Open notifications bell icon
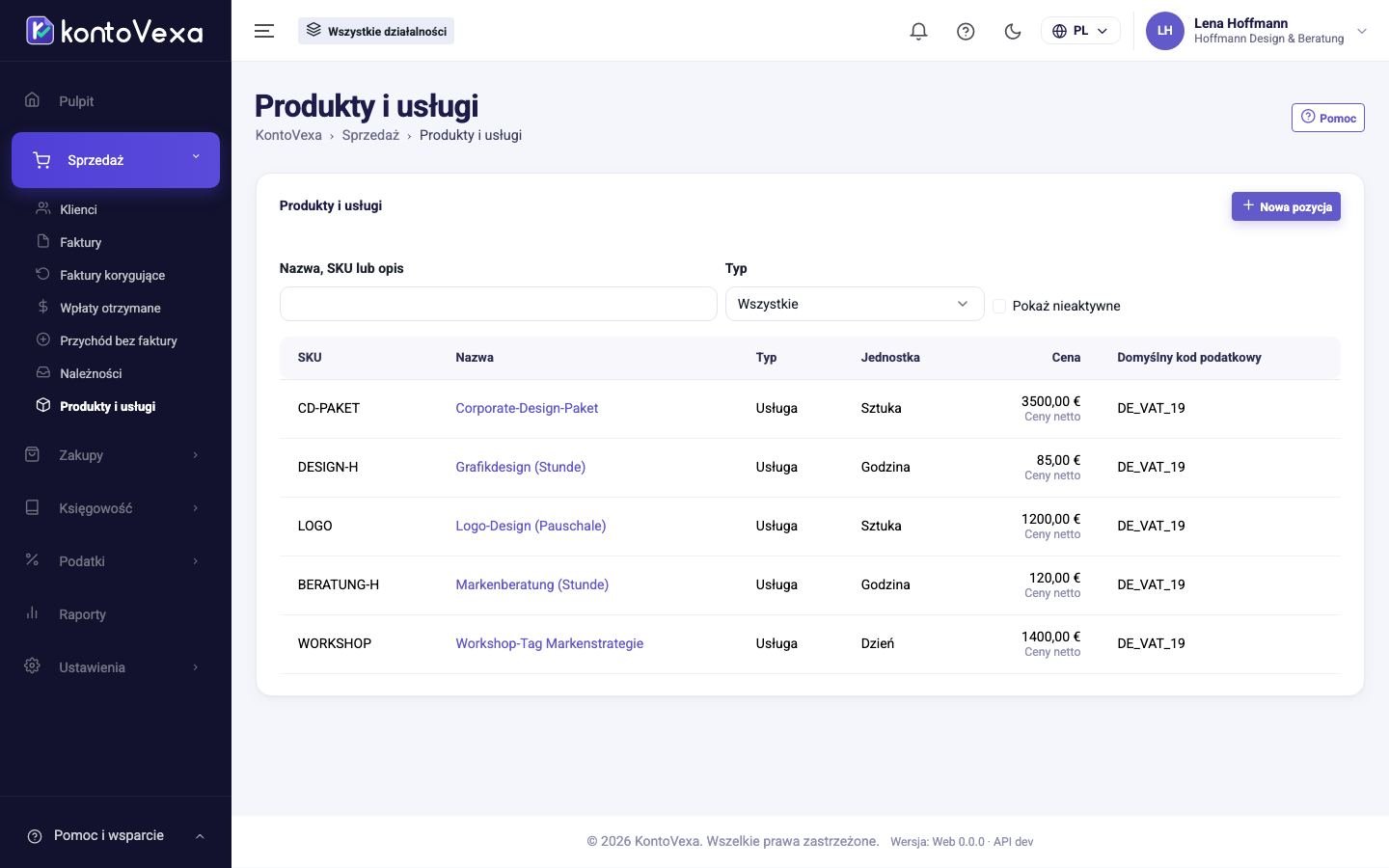Viewport: 1389px width, 868px height. [x=918, y=31]
